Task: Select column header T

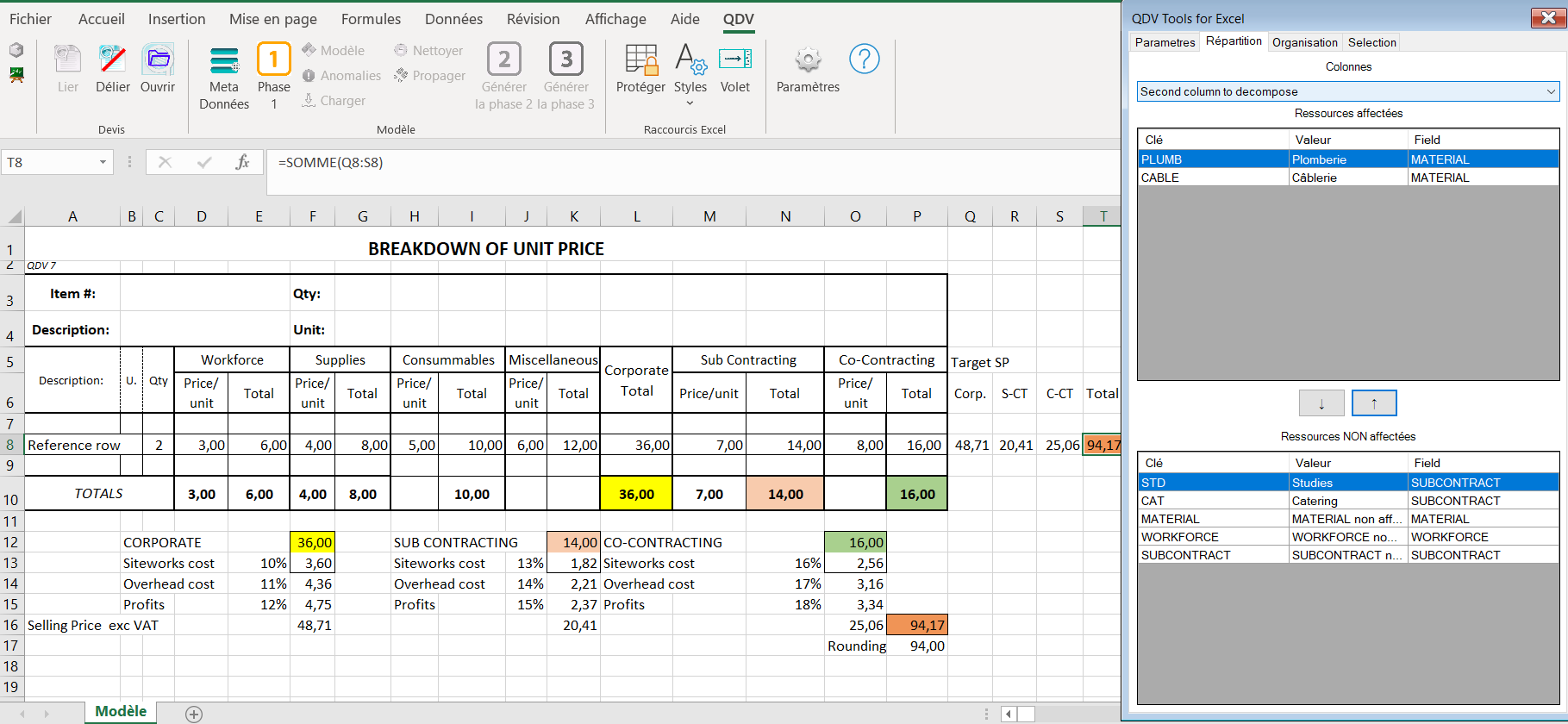Action: point(1103,216)
